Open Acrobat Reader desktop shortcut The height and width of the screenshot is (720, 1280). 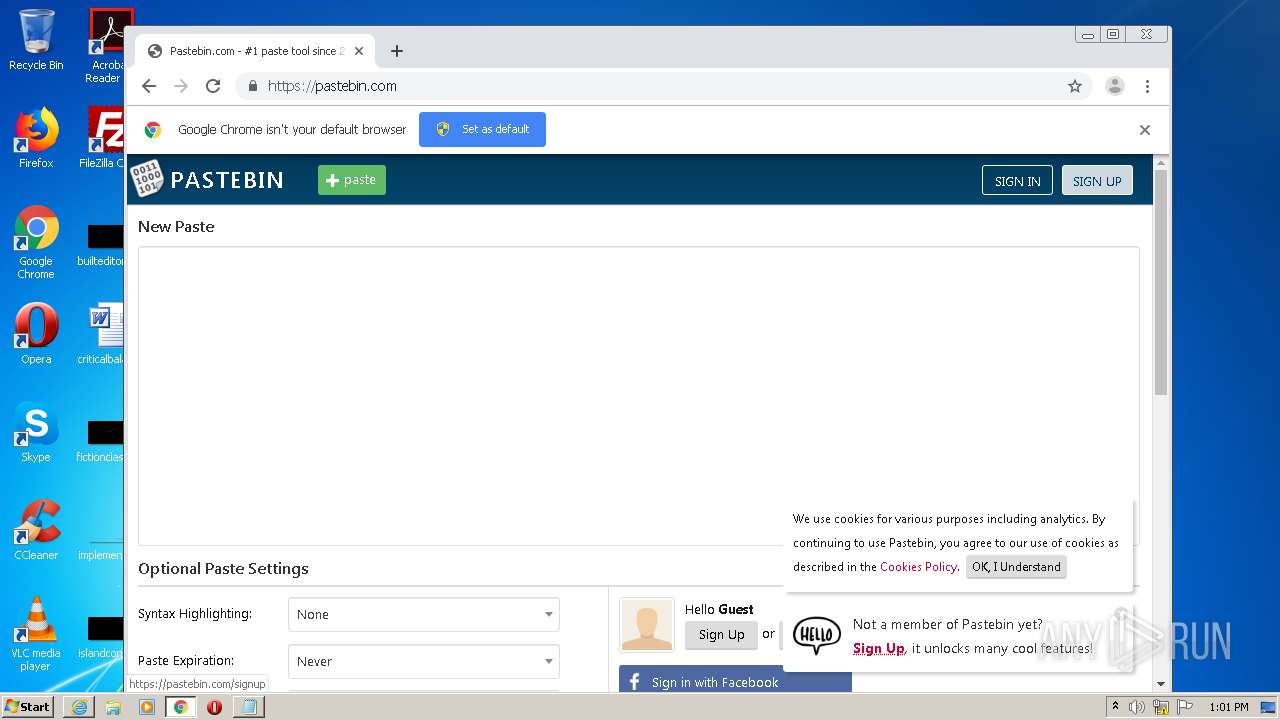point(107,46)
